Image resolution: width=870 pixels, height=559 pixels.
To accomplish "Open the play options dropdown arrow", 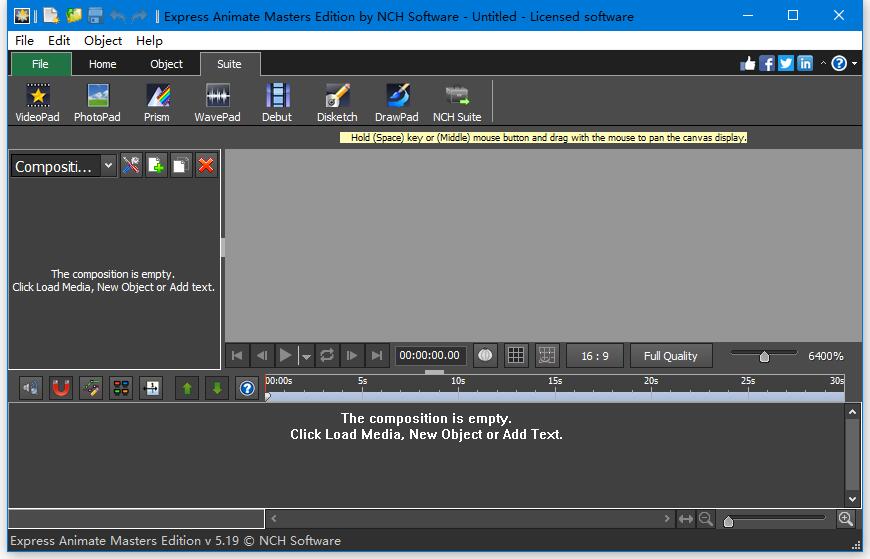I will [306, 356].
